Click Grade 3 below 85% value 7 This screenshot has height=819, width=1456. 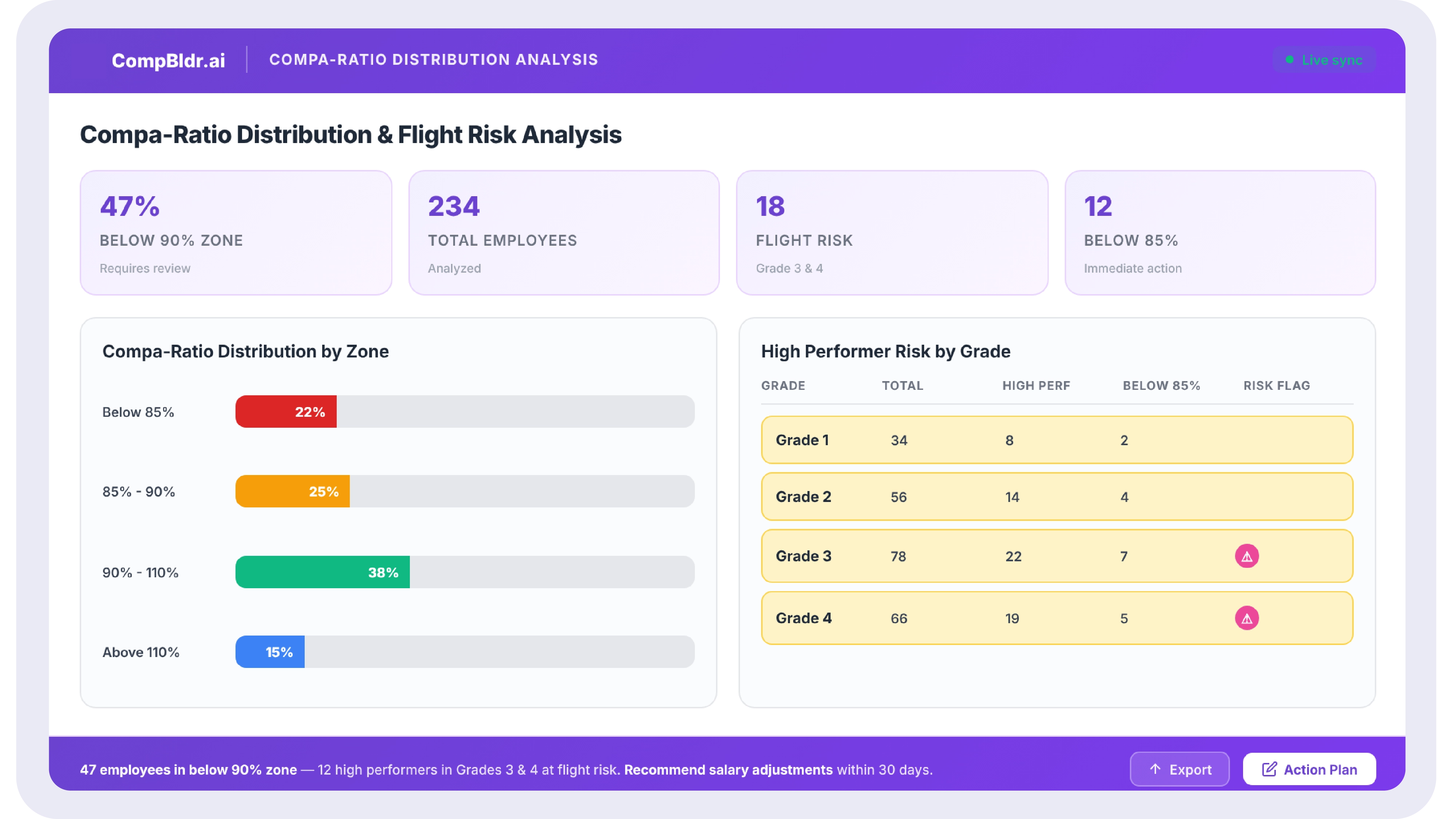pyautogui.click(x=1124, y=556)
